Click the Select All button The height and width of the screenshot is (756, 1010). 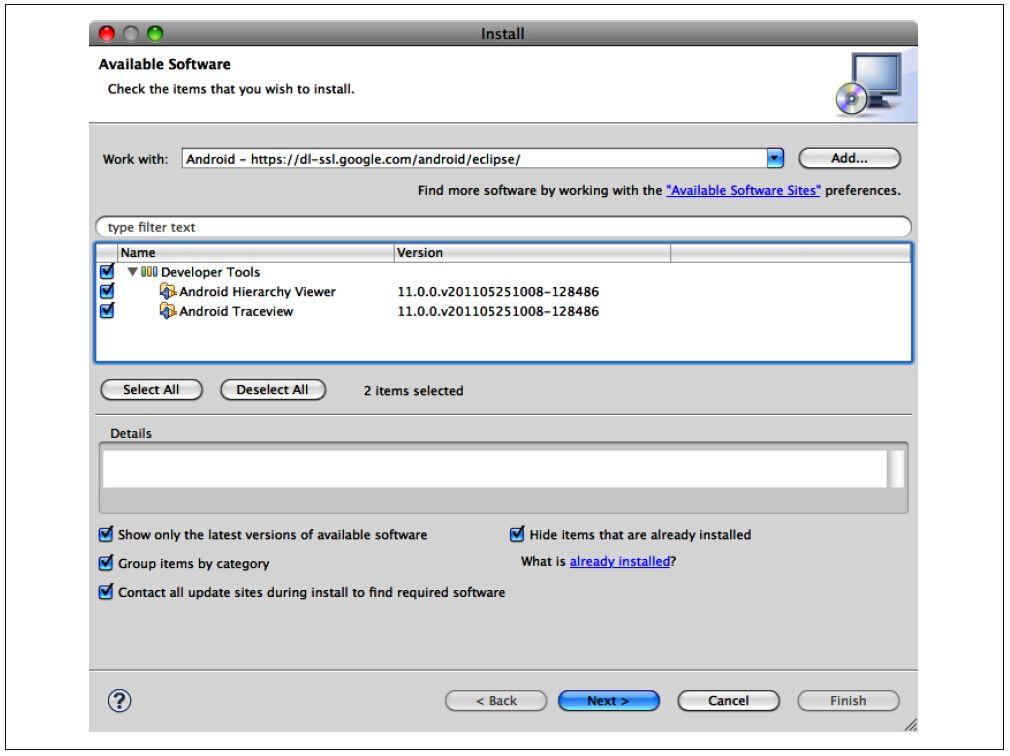tap(151, 390)
